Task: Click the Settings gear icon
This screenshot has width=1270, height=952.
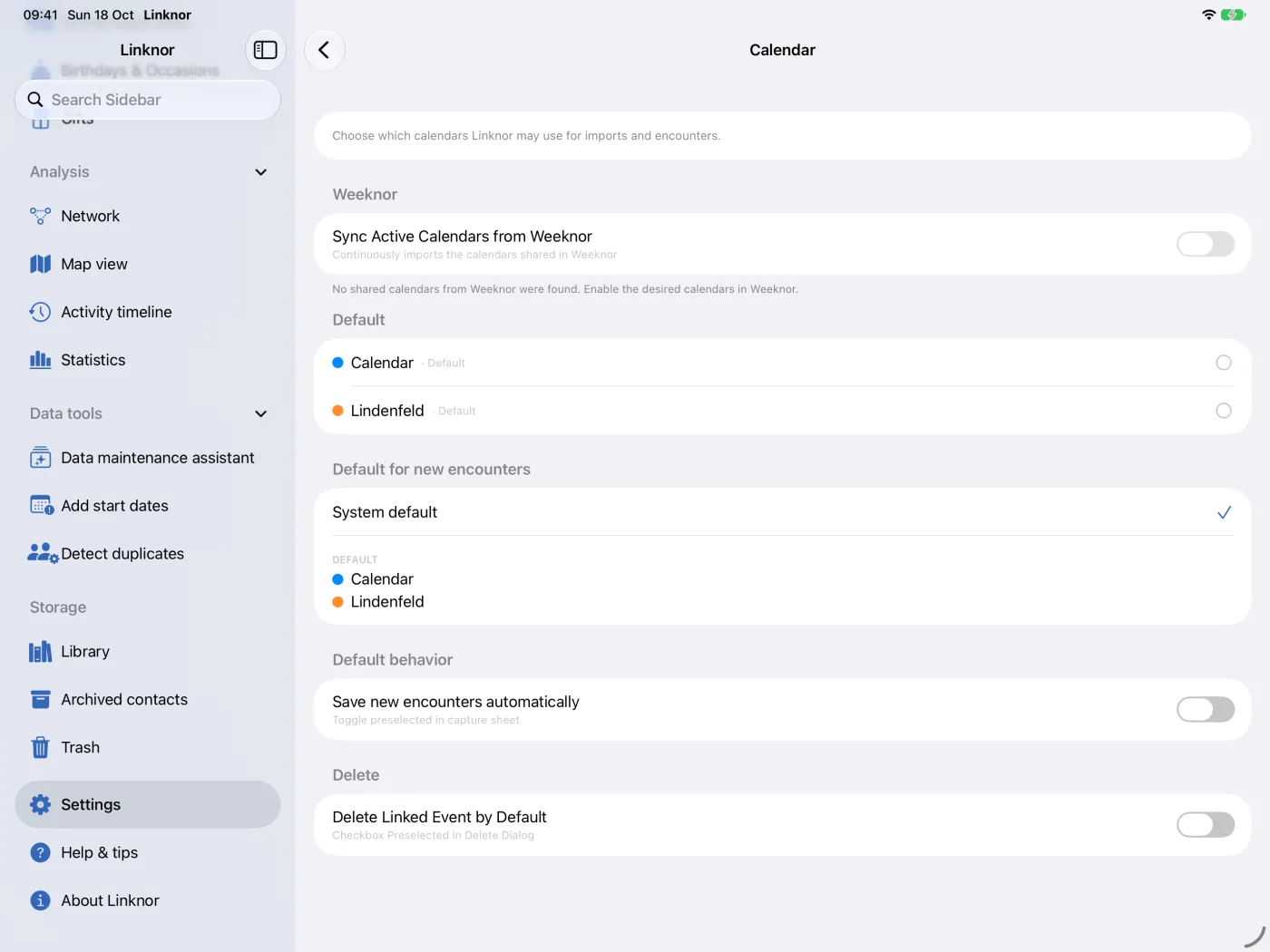Action: click(x=40, y=804)
